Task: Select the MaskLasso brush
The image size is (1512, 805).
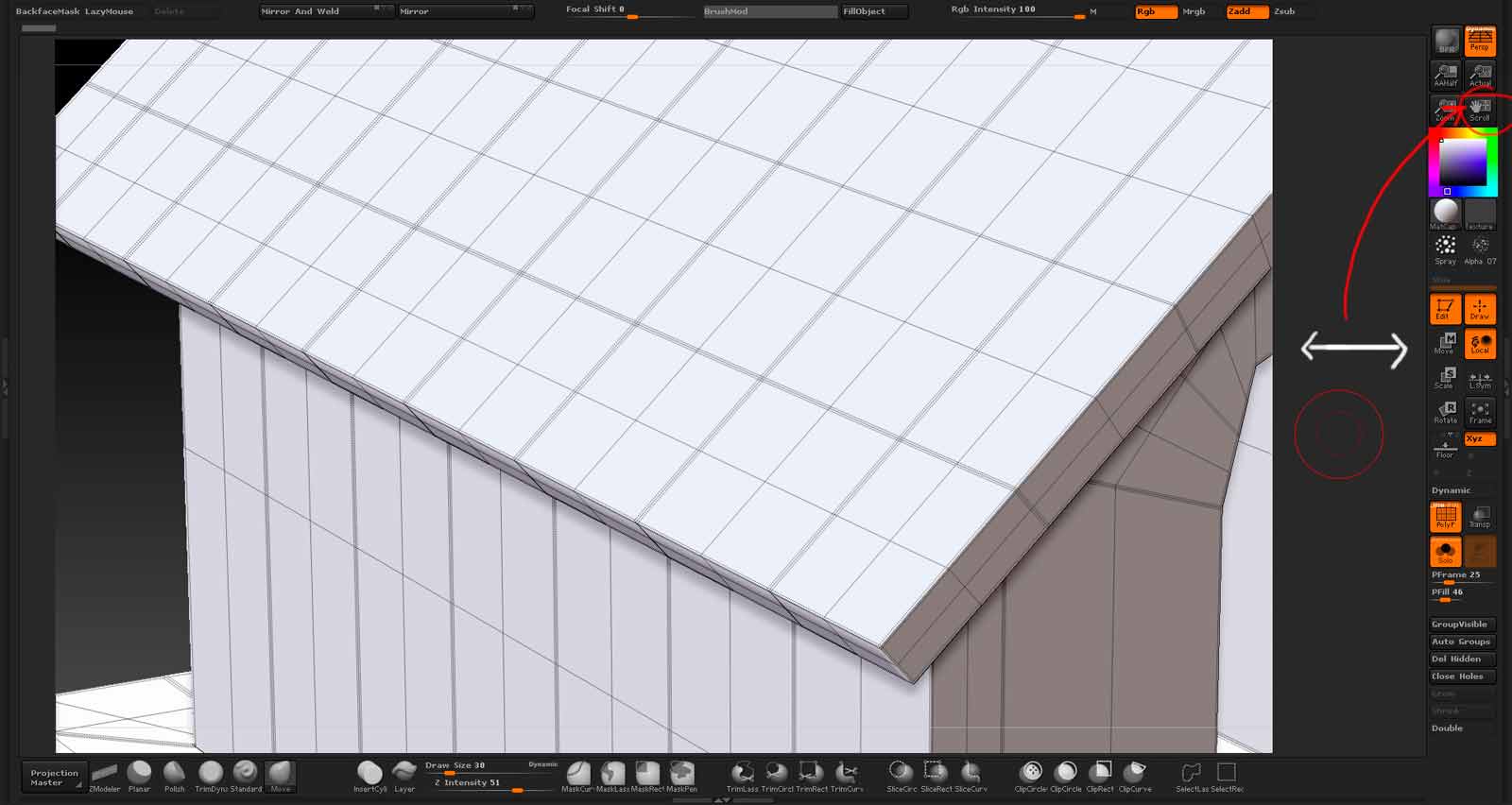Action: tap(612, 776)
